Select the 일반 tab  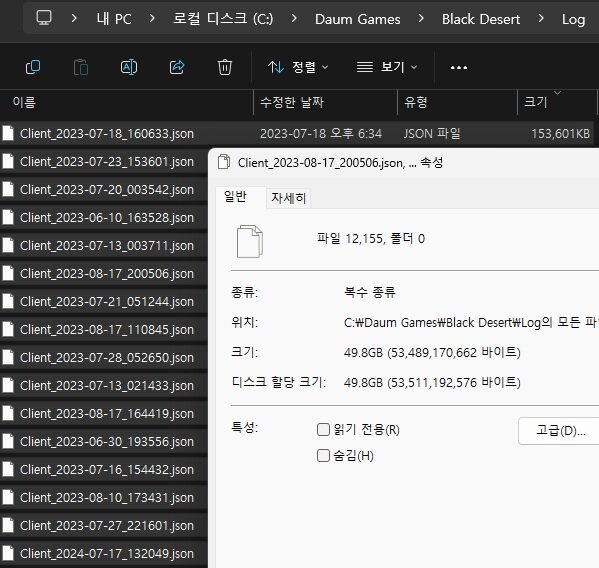point(235,197)
